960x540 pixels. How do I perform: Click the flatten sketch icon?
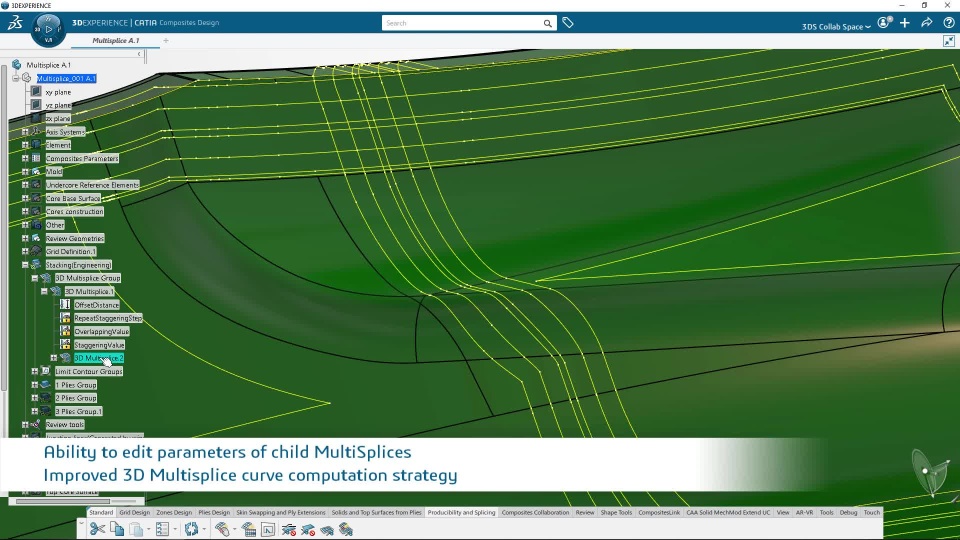[268, 530]
